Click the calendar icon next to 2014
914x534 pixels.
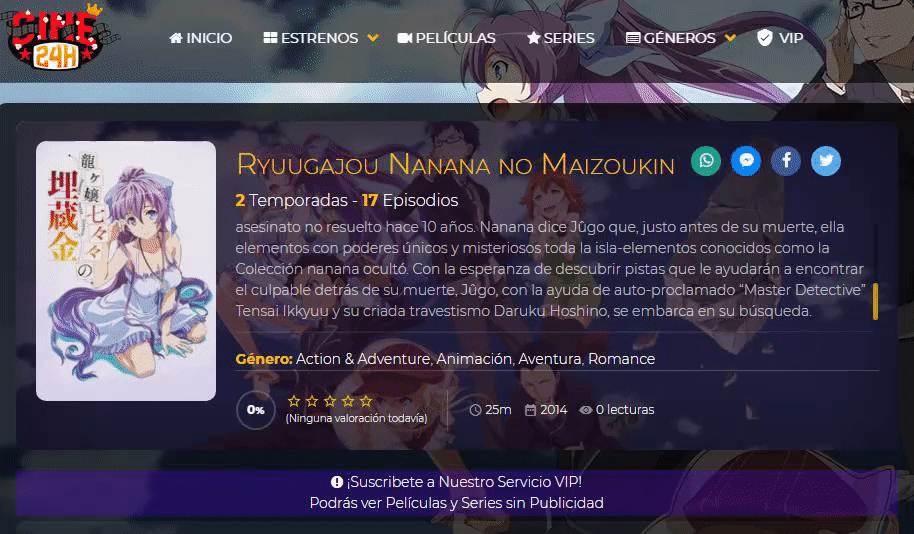point(530,410)
